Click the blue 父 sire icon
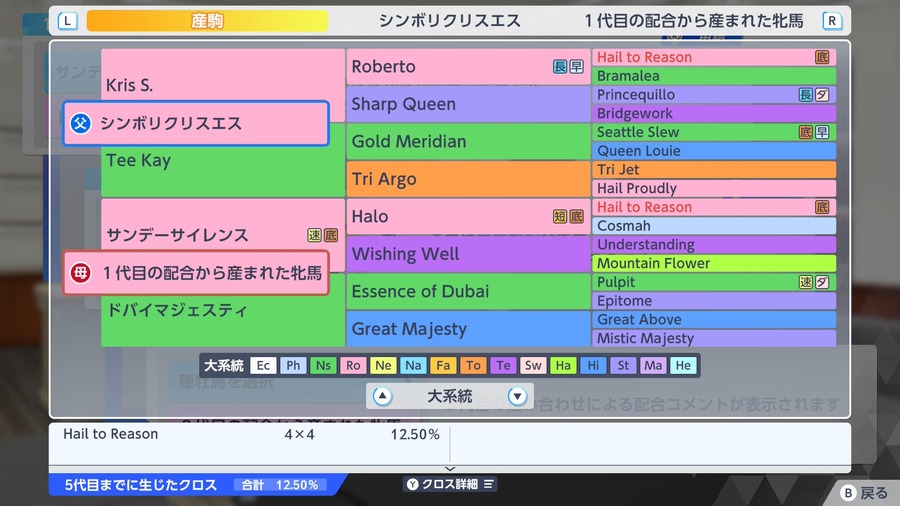Image resolution: width=900 pixels, height=506 pixels. (x=80, y=123)
